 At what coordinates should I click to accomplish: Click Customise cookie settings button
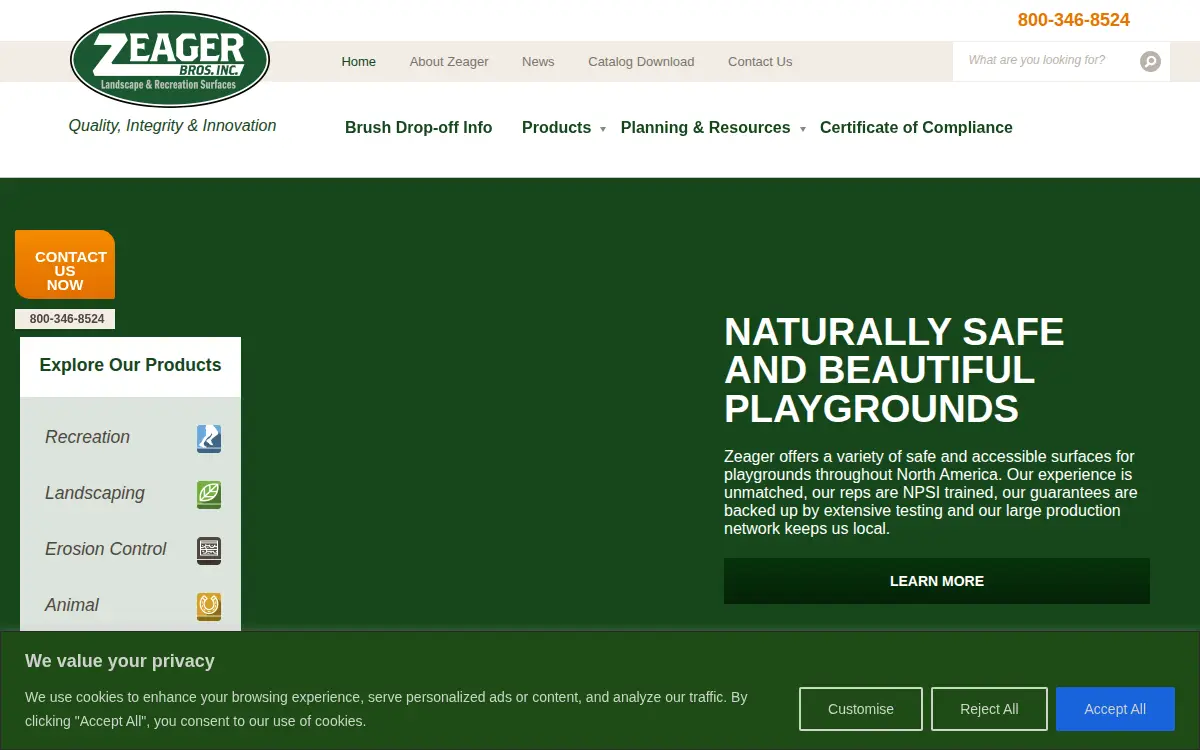[861, 709]
